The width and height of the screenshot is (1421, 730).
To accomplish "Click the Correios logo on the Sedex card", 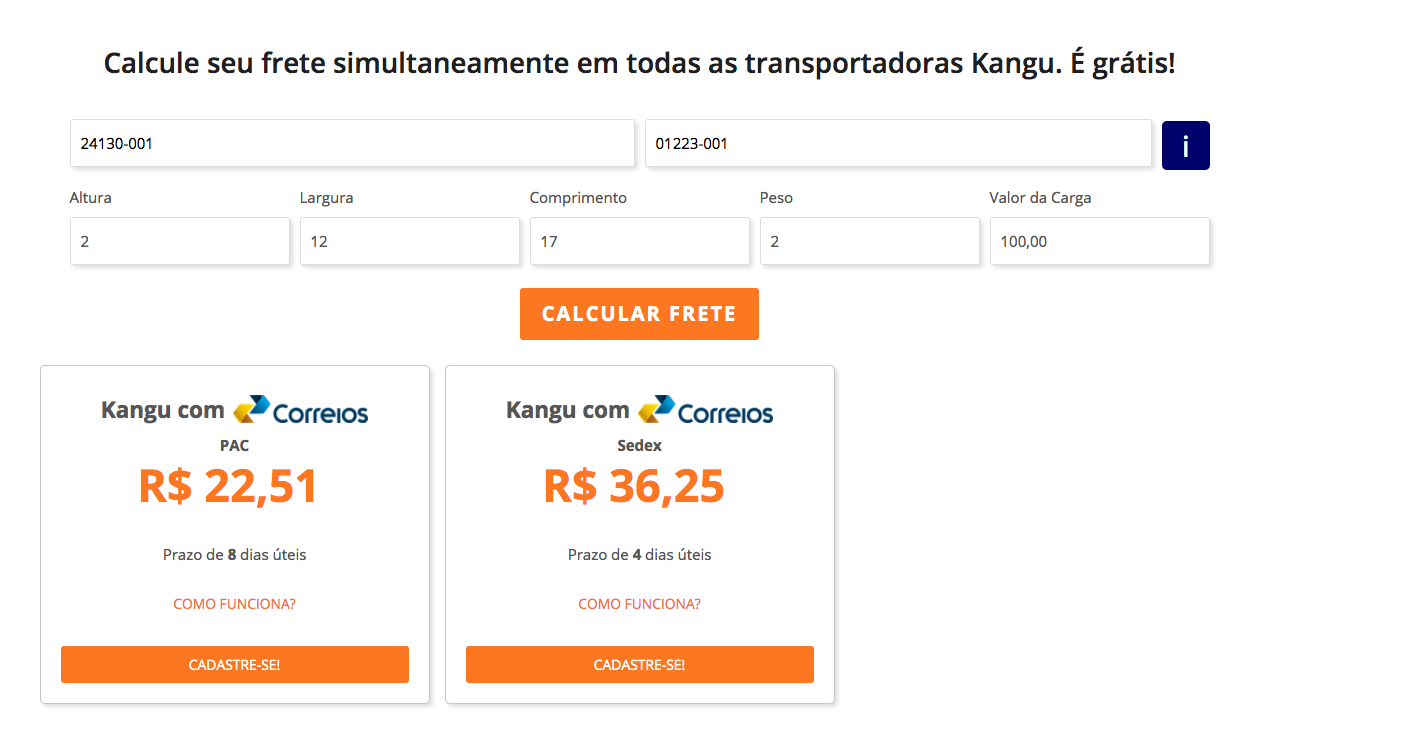I will 707,409.
